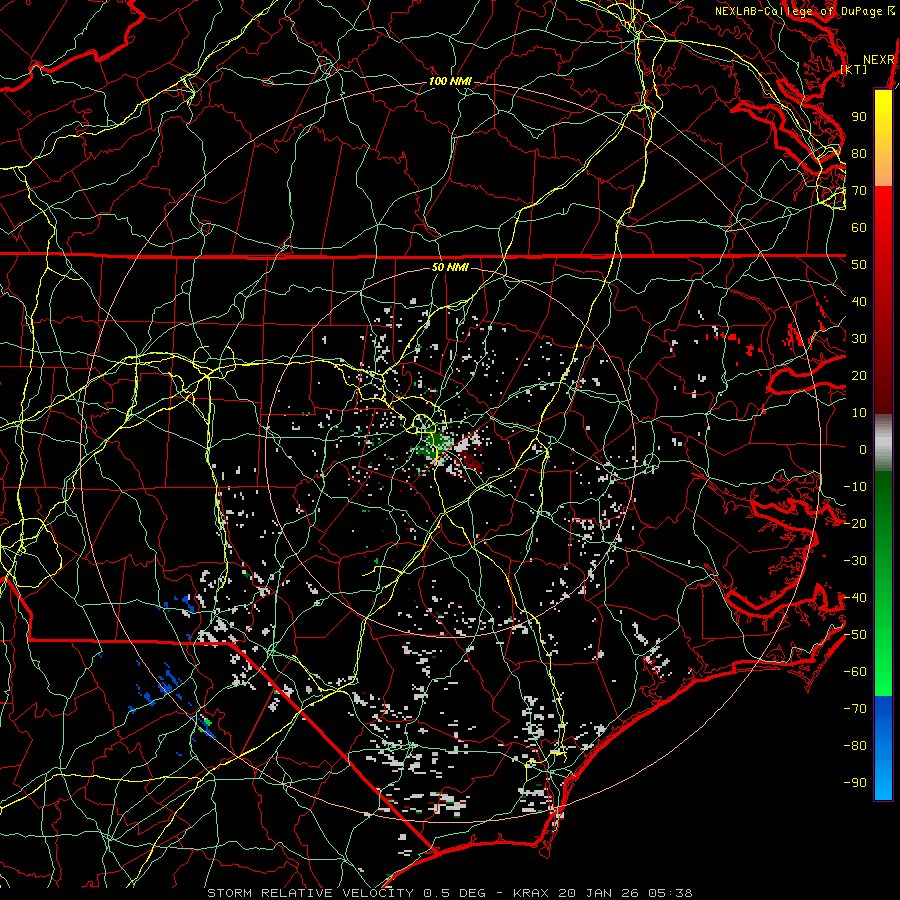Click the "50 NMI" range ring label
900x900 pixels.
450,267
